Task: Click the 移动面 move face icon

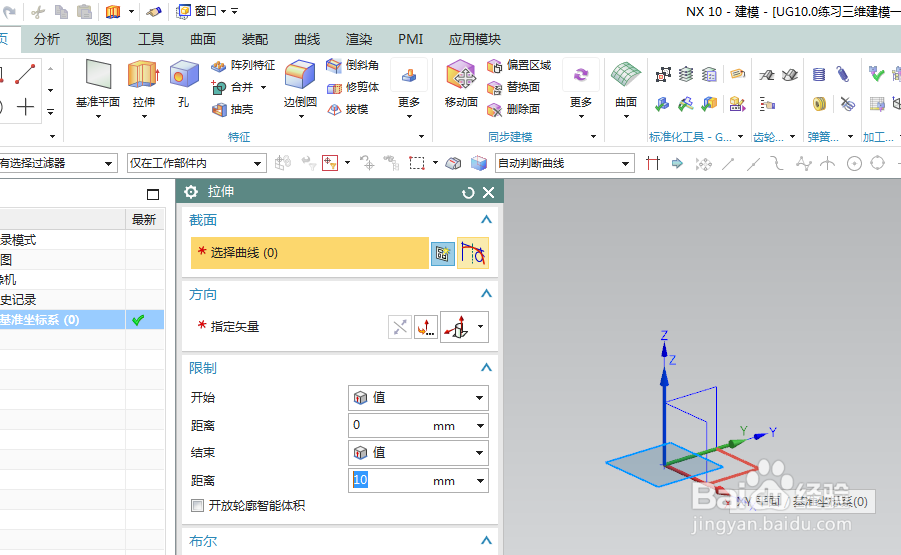Action: point(461,75)
